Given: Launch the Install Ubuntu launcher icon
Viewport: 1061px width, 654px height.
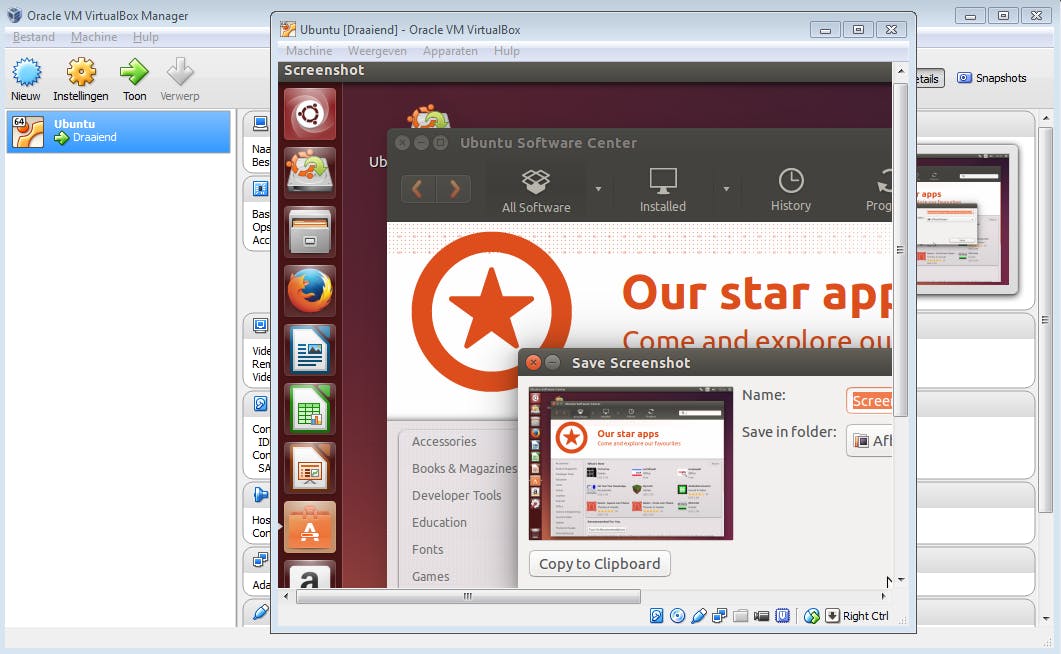Looking at the screenshot, I should pyautogui.click(x=310, y=173).
